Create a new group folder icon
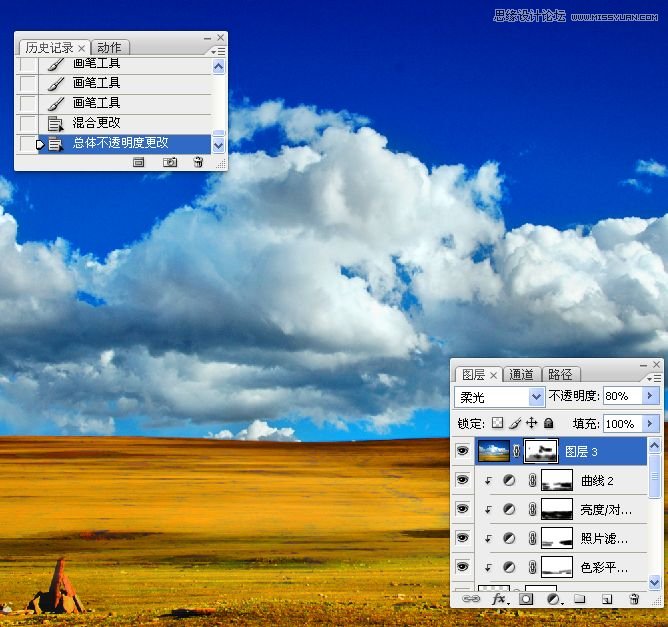 tap(579, 599)
